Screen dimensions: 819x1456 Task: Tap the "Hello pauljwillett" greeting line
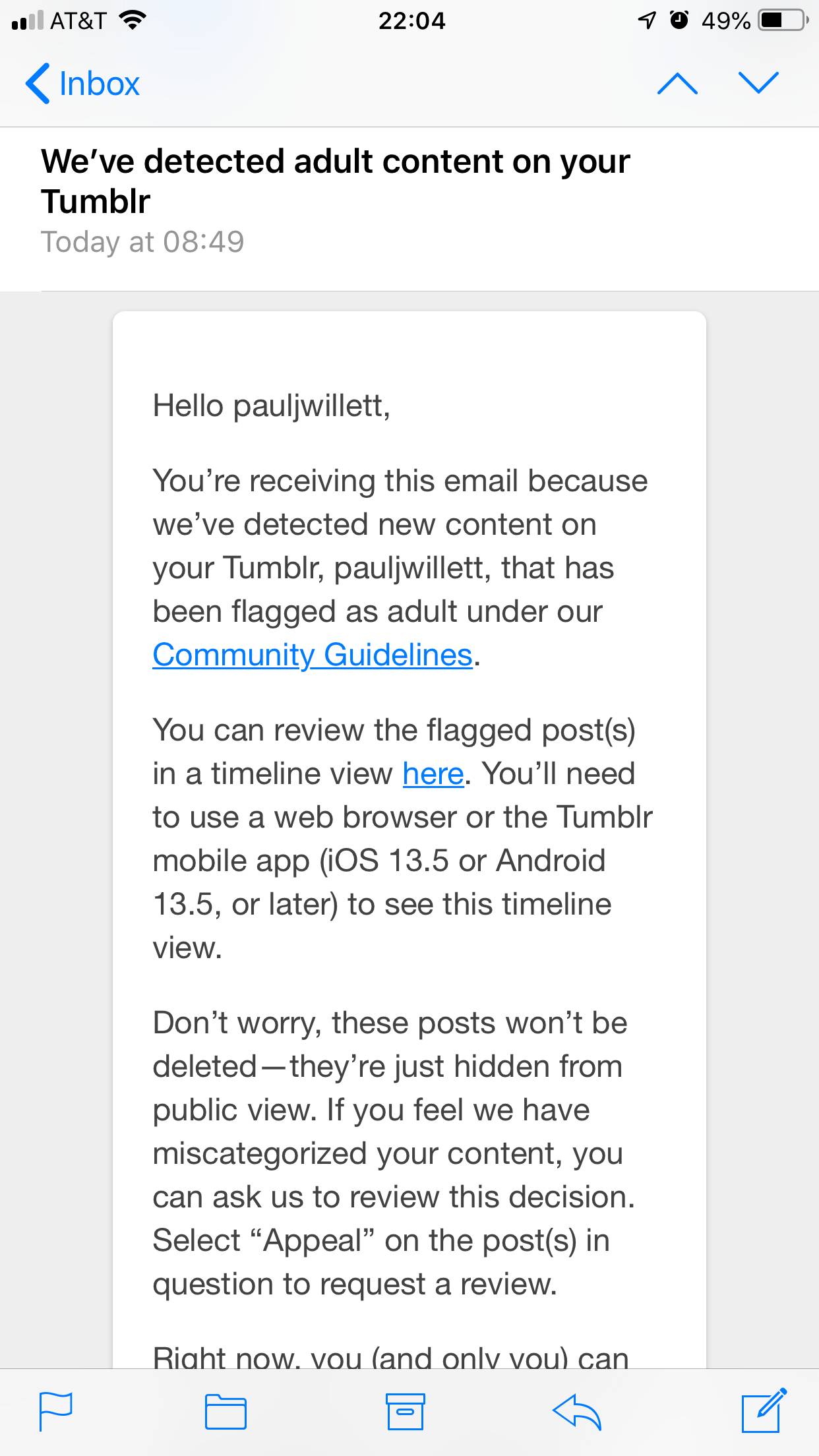(271, 405)
